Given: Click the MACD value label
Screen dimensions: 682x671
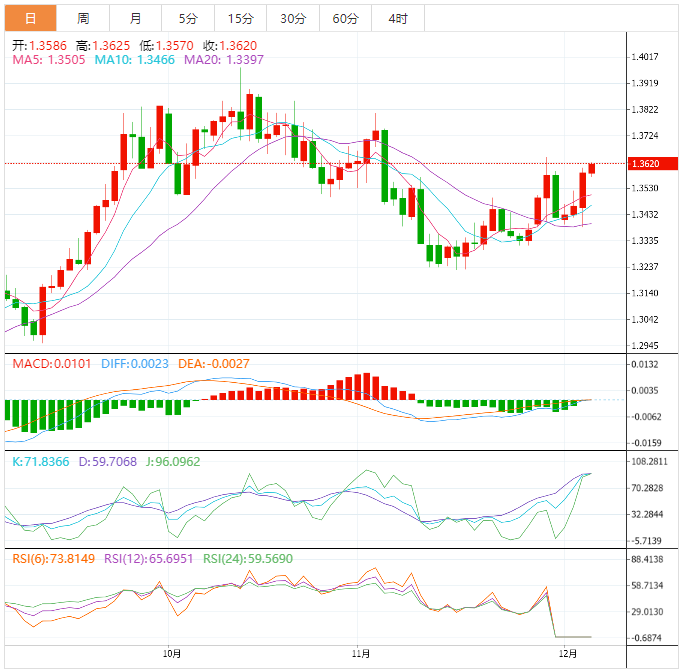Looking at the screenshot, I should click(x=48, y=363).
